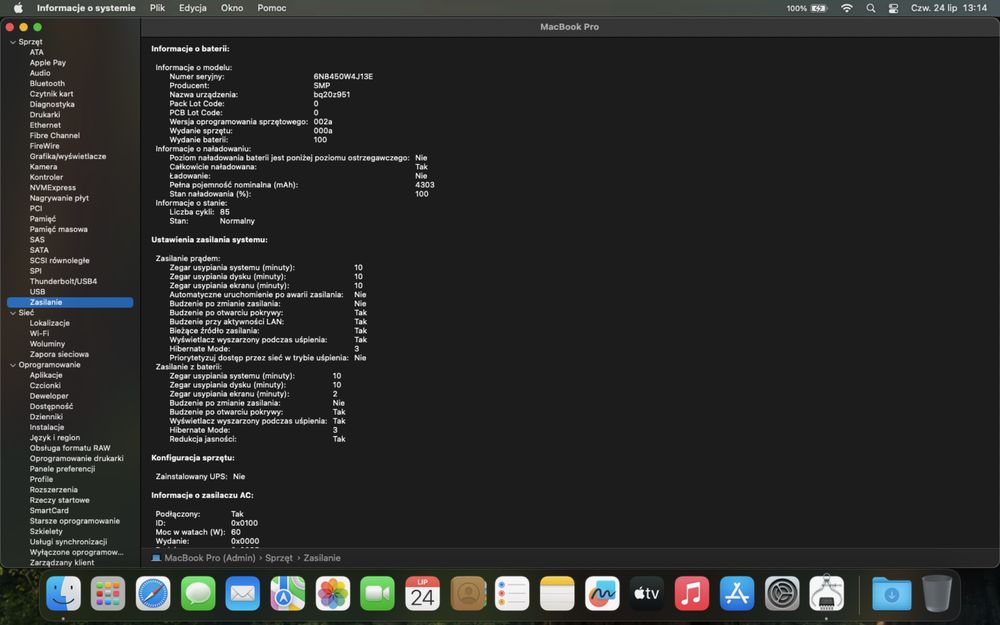The height and width of the screenshot is (625, 1000).
Task: Click Stan value Normalny
Action: 237,221
